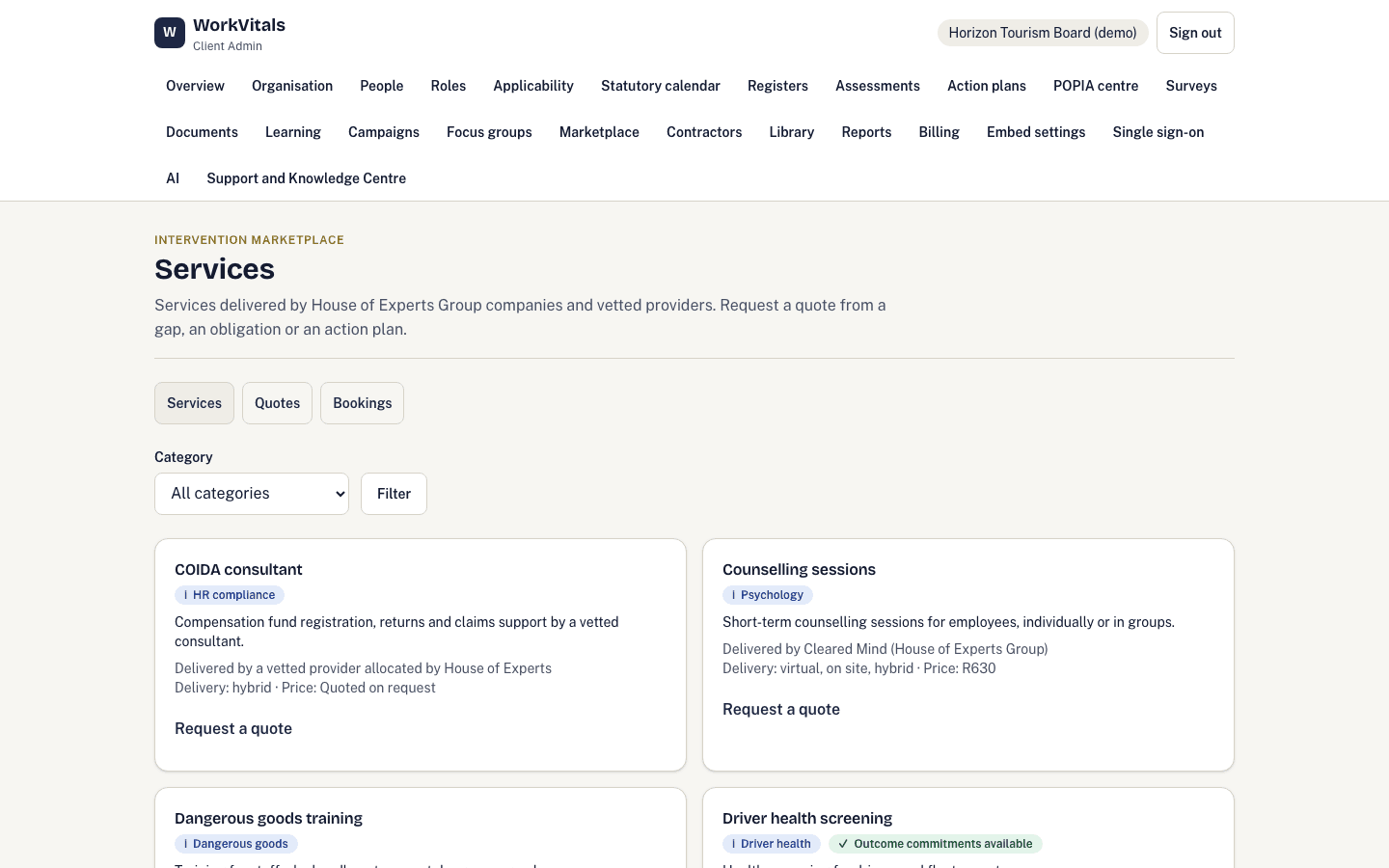Go to the Contractors page
The image size is (1389, 868).
coord(704,132)
